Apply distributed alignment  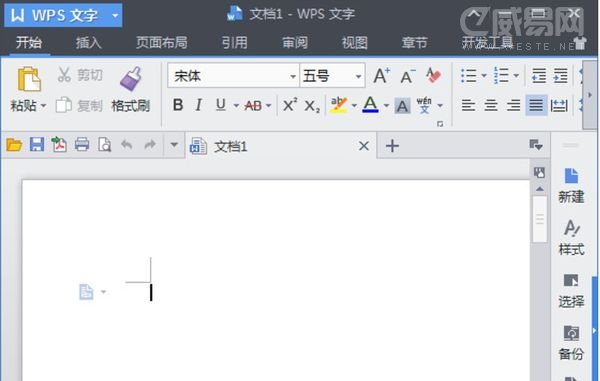click(x=559, y=106)
